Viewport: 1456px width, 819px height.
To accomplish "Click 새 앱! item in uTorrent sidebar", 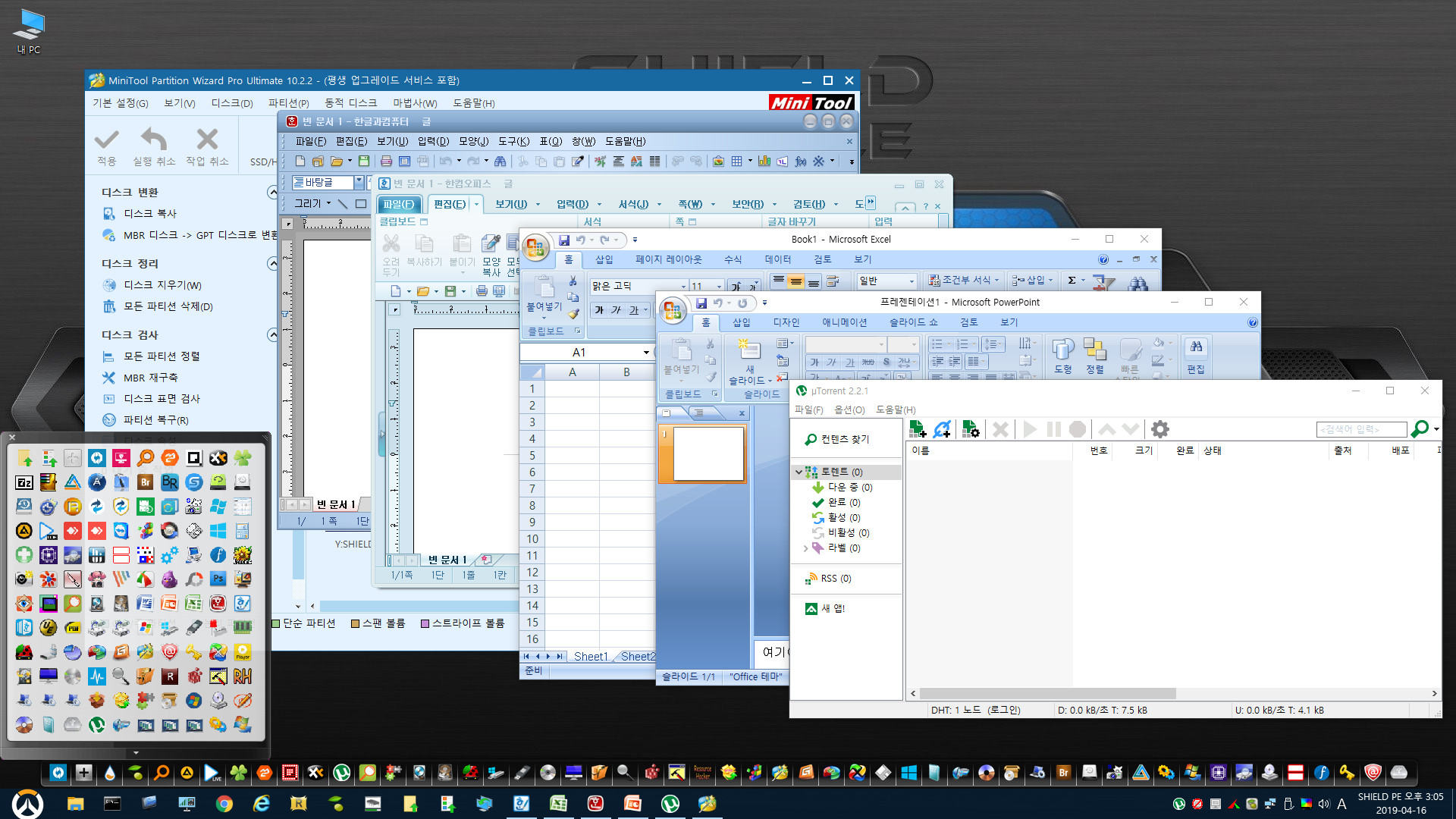I will click(833, 609).
